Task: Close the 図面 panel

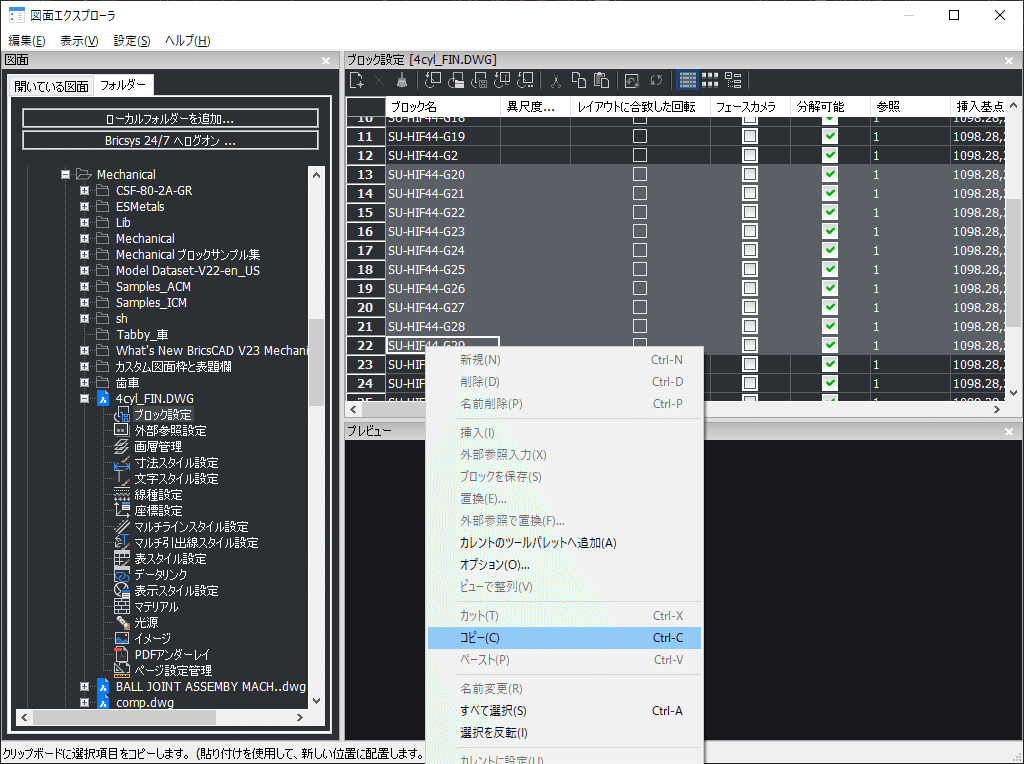Action: coord(326,60)
